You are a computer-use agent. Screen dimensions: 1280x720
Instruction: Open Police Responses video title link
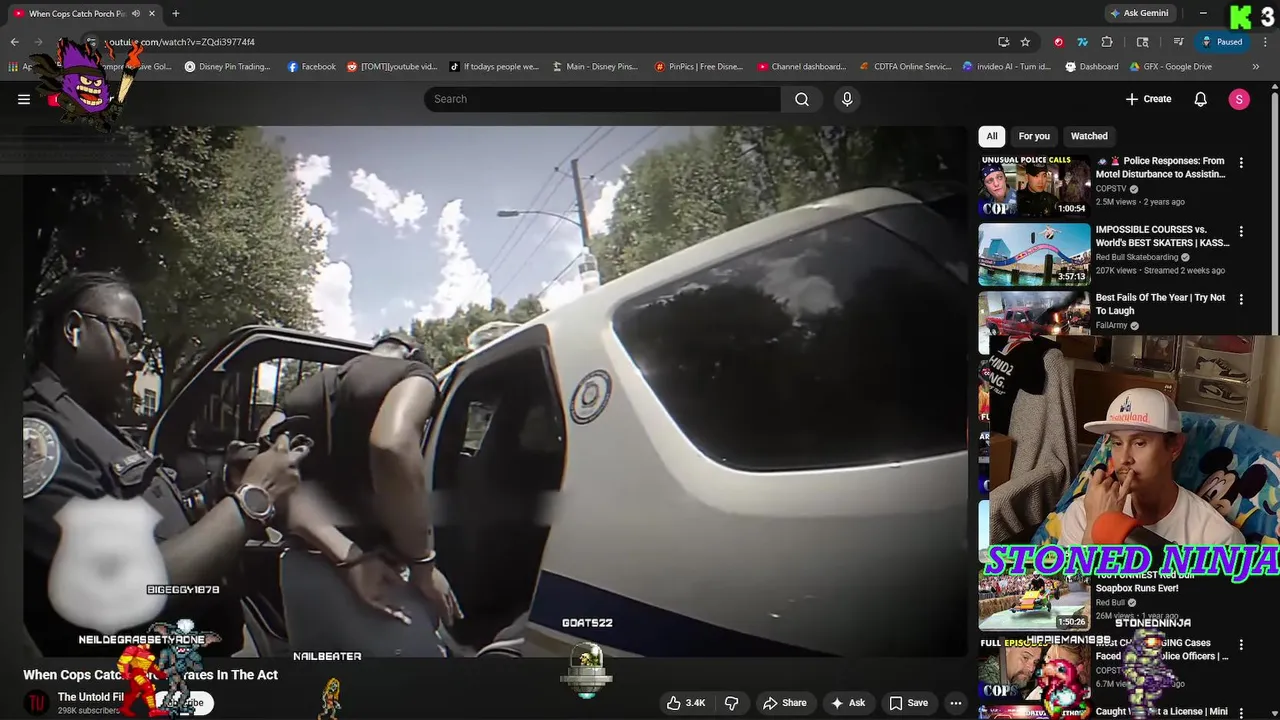coord(1160,167)
